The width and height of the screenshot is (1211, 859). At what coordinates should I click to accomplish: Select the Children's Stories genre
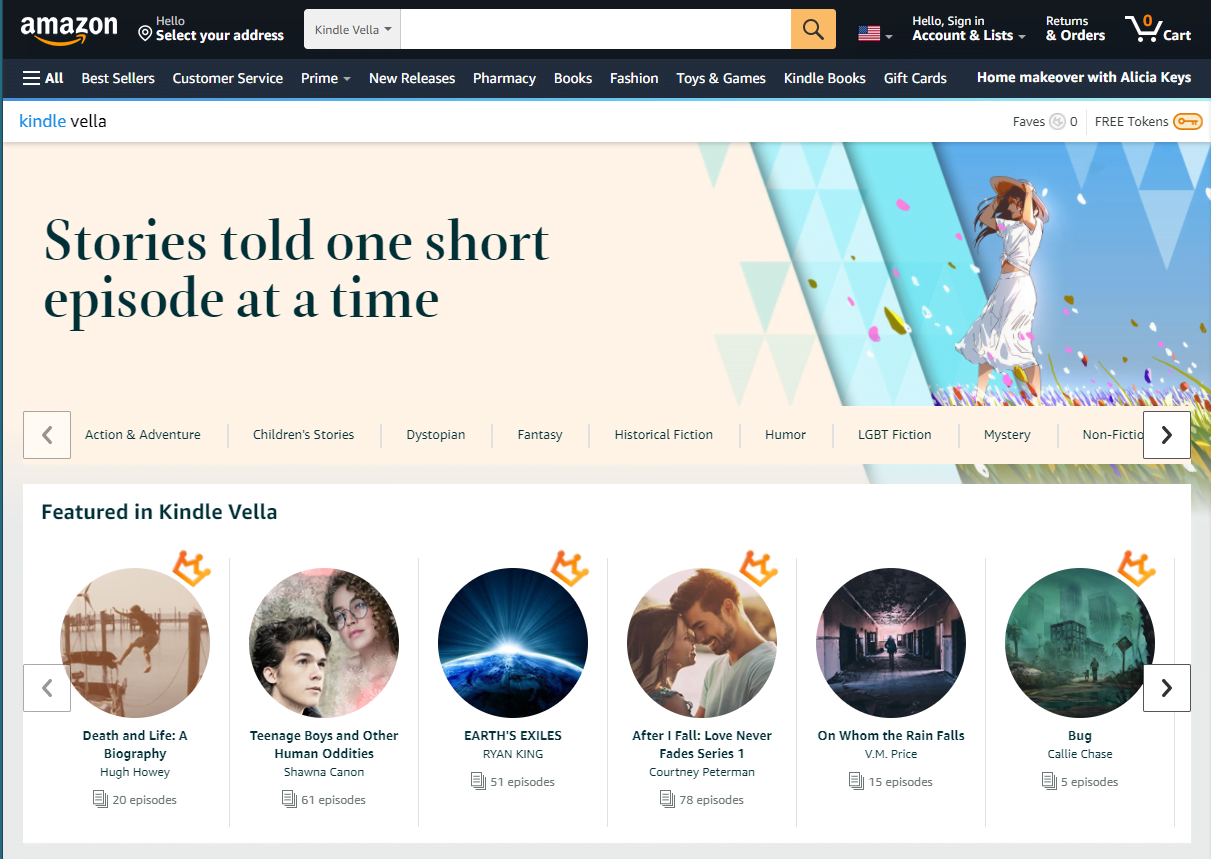(304, 435)
